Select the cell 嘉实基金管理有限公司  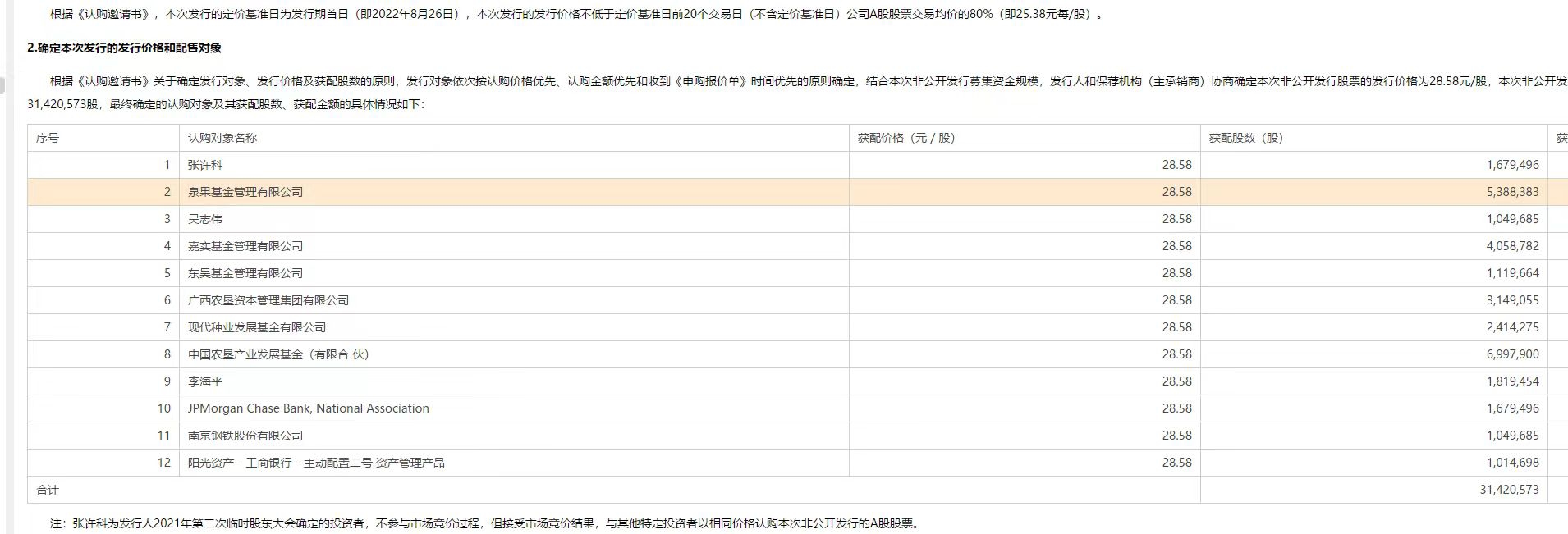click(514, 246)
